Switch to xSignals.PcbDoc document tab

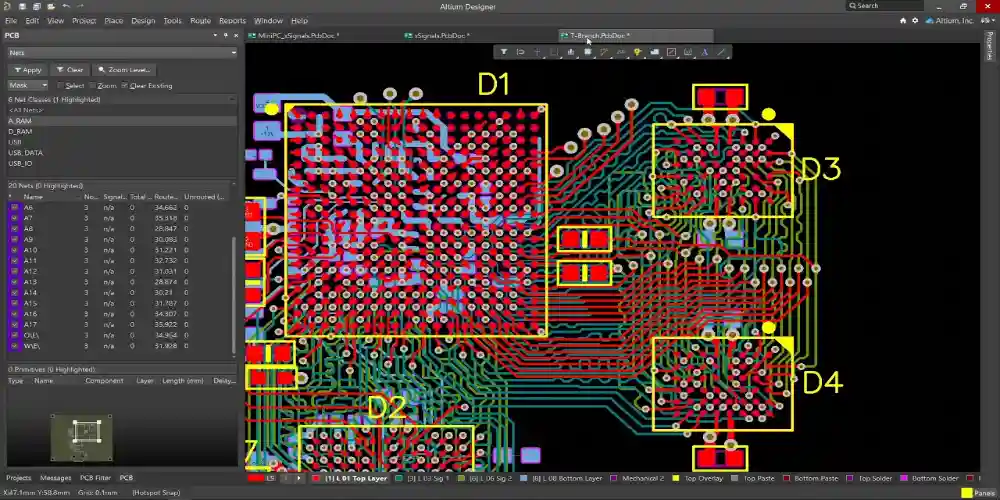click(x=438, y=36)
